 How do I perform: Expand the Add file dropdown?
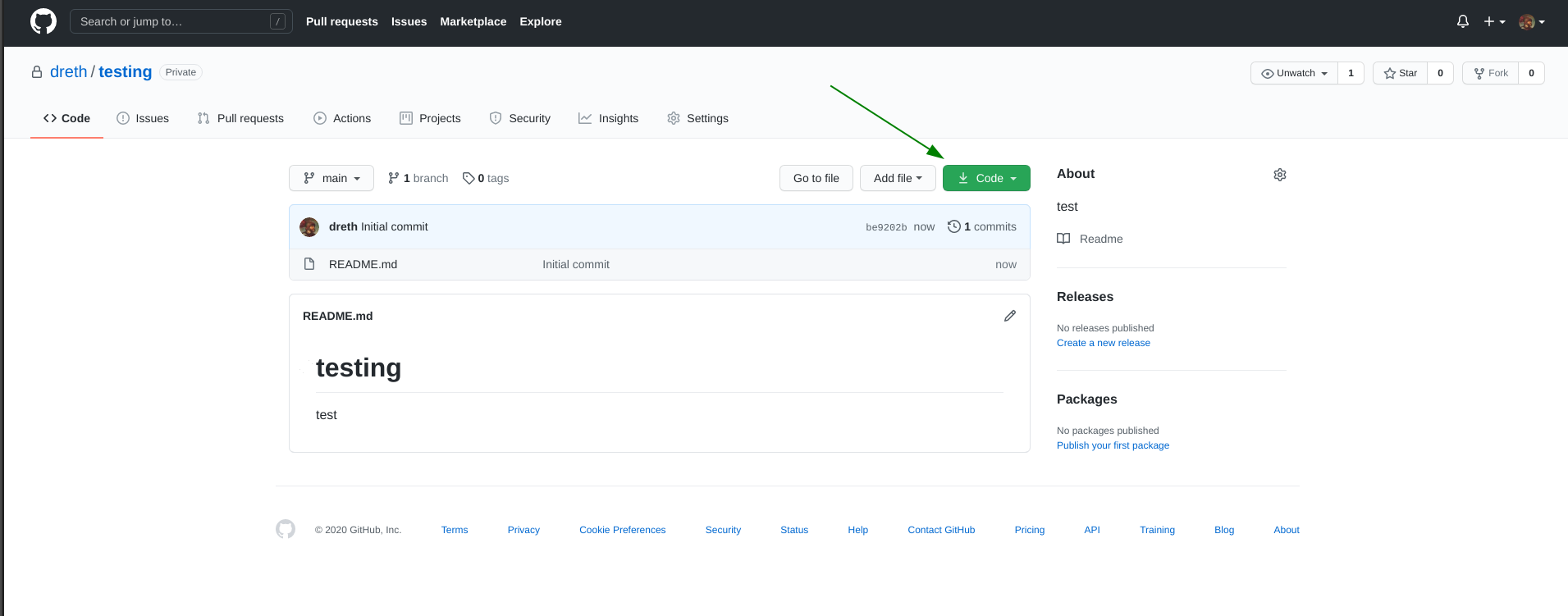898,178
